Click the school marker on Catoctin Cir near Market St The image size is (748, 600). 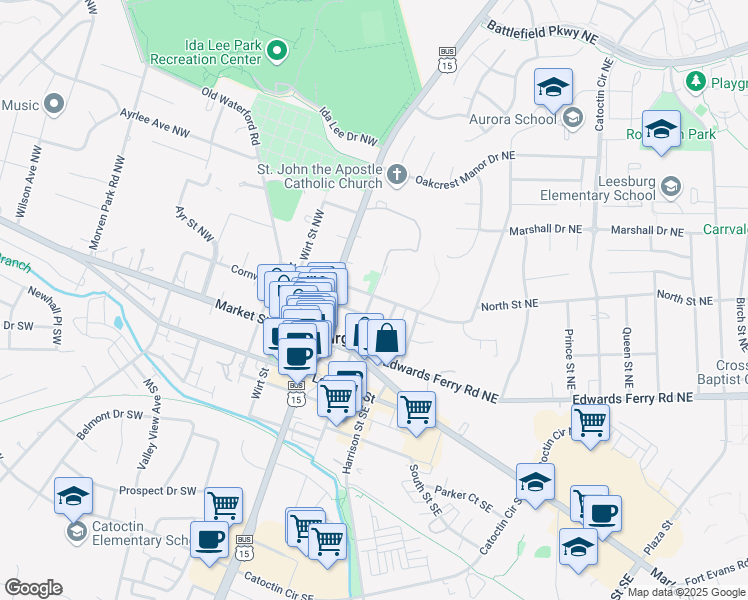(x=535, y=483)
